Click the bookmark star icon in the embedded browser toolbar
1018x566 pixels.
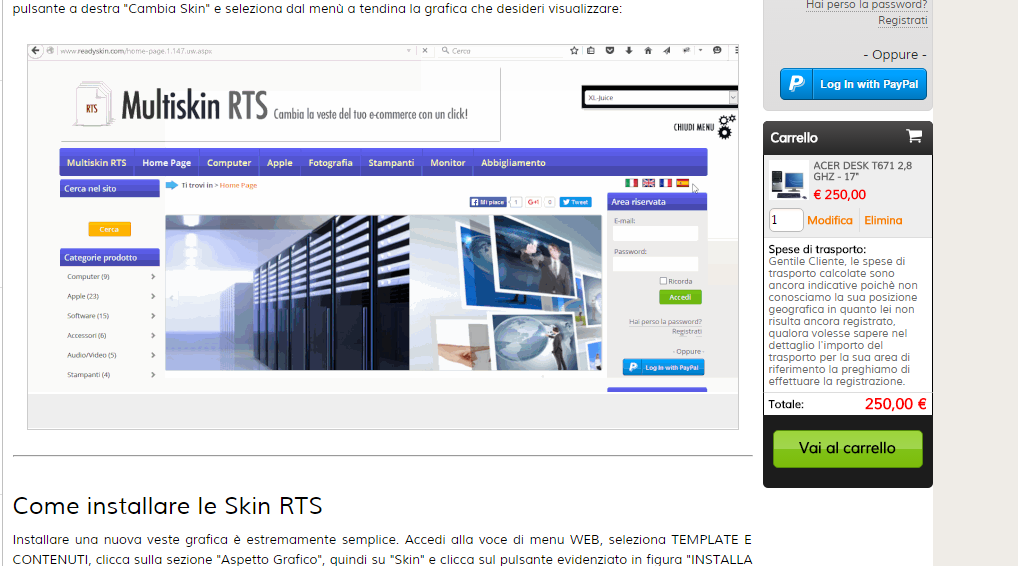[x=574, y=51]
